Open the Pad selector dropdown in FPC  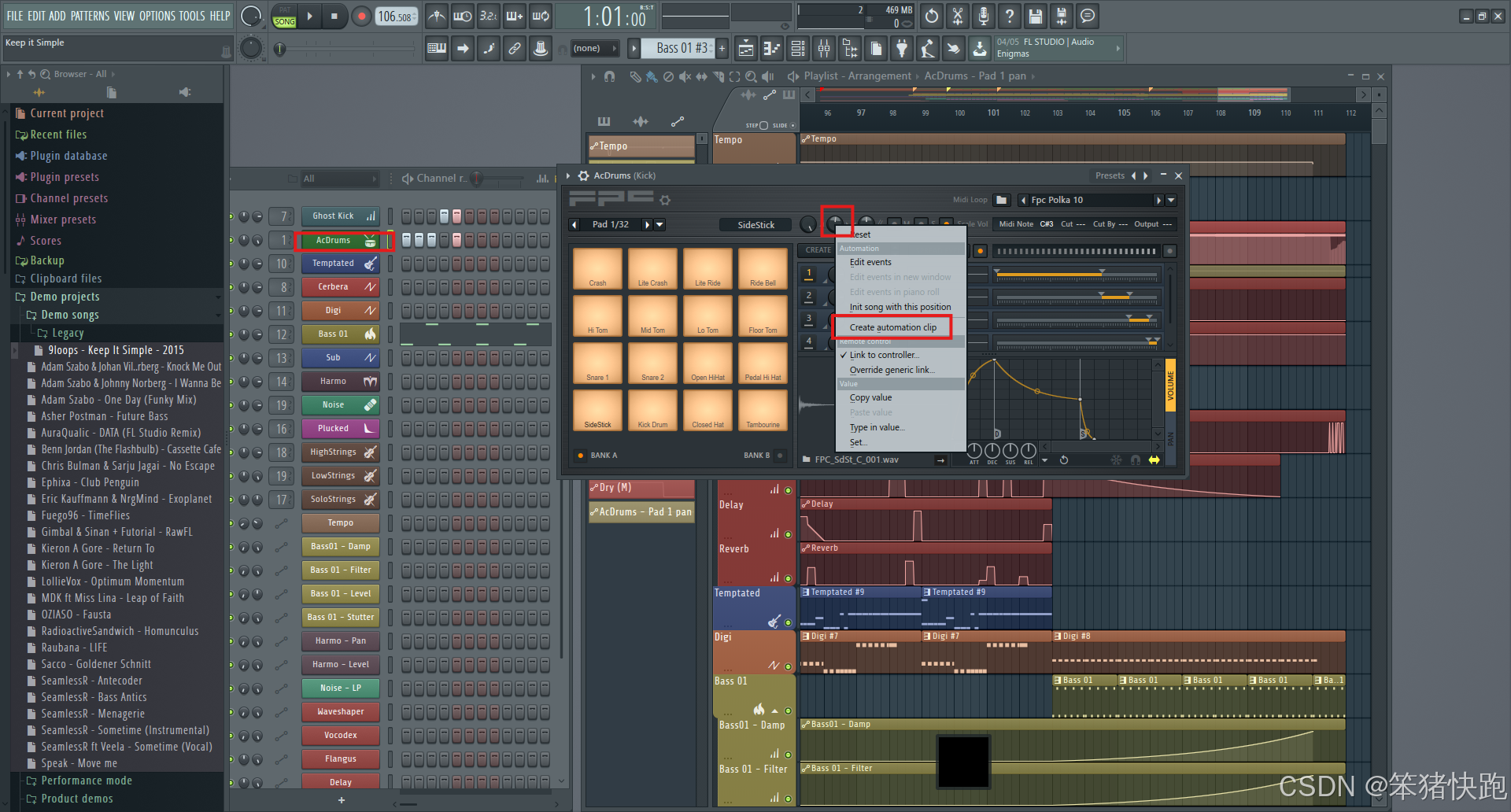(659, 224)
